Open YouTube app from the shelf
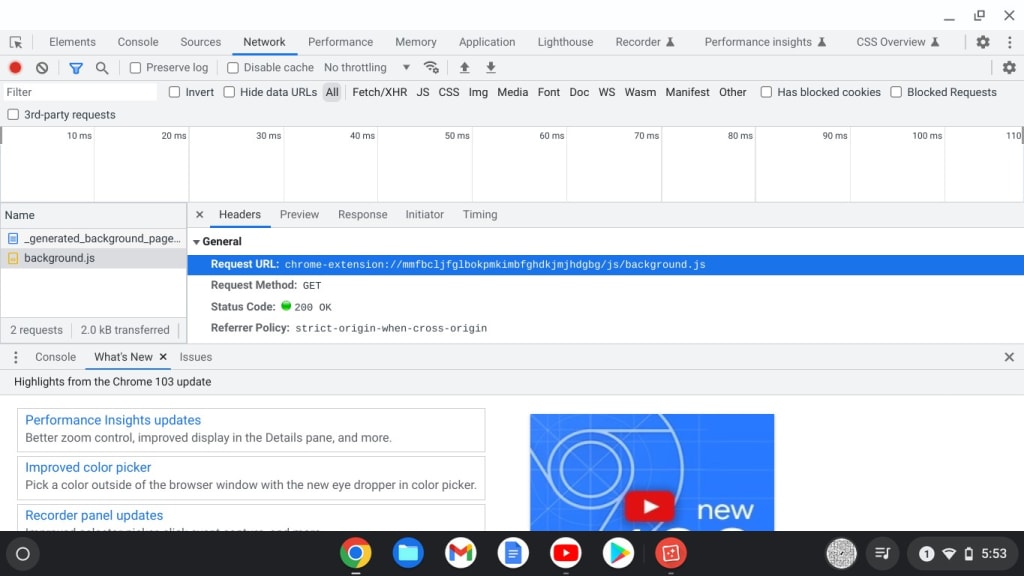Viewport: 1024px width, 576px height. [566, 553]
